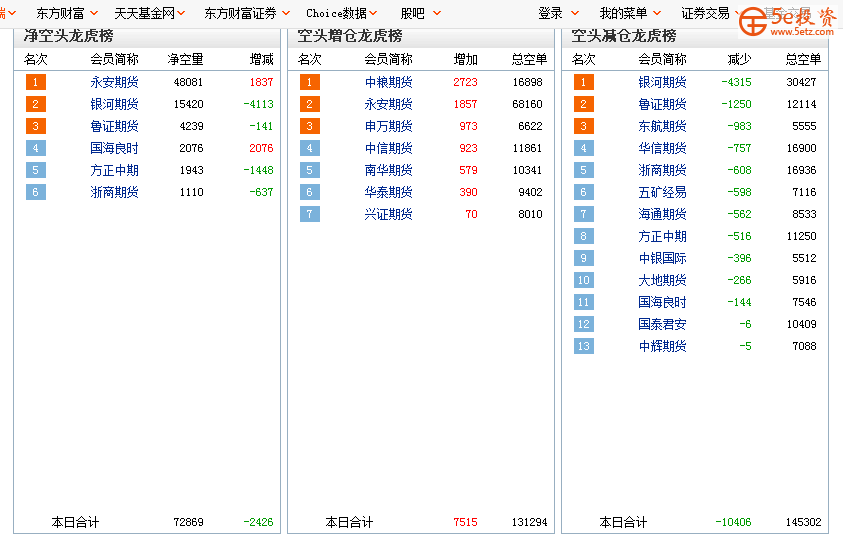The width and height of the screenshot is (843, 548).
Task: Select rank 13 badge for 中辉期货
Action: [x=583, y=346]
